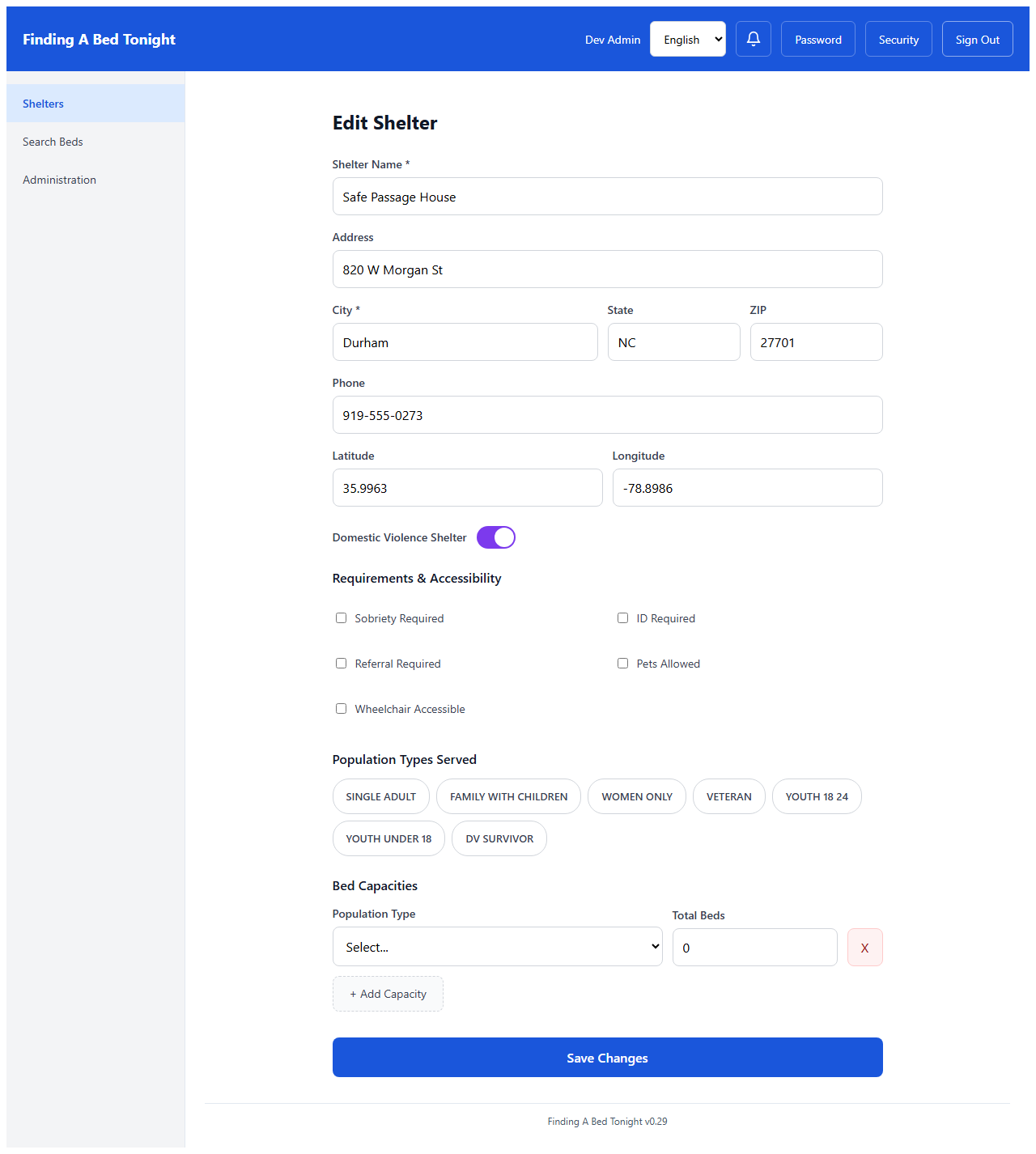Screen dimensions: 1036x1154
Task: Open the notifications bell
Action: (753, 38)
